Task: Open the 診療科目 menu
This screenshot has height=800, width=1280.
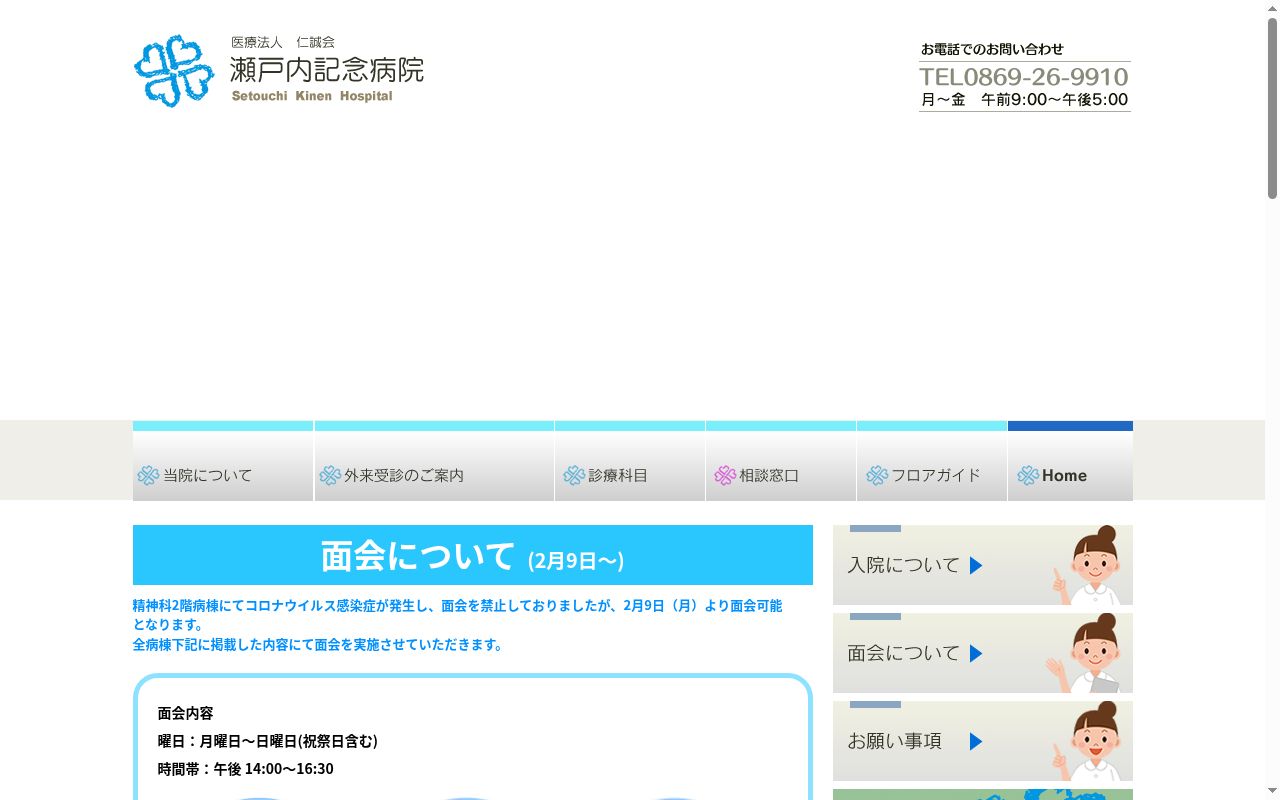Action: pyautogui.click(x=630, y=461)
